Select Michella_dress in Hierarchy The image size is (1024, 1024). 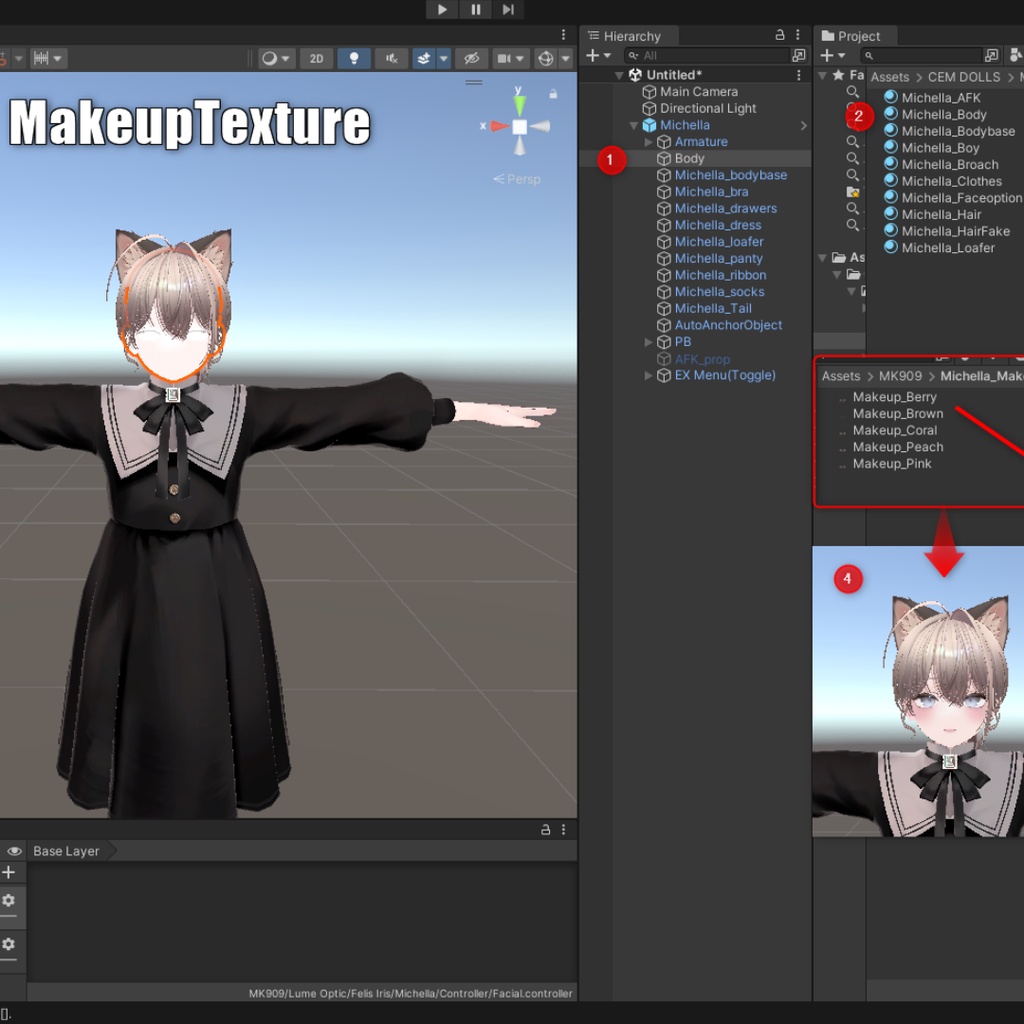(x=718, y=225)
